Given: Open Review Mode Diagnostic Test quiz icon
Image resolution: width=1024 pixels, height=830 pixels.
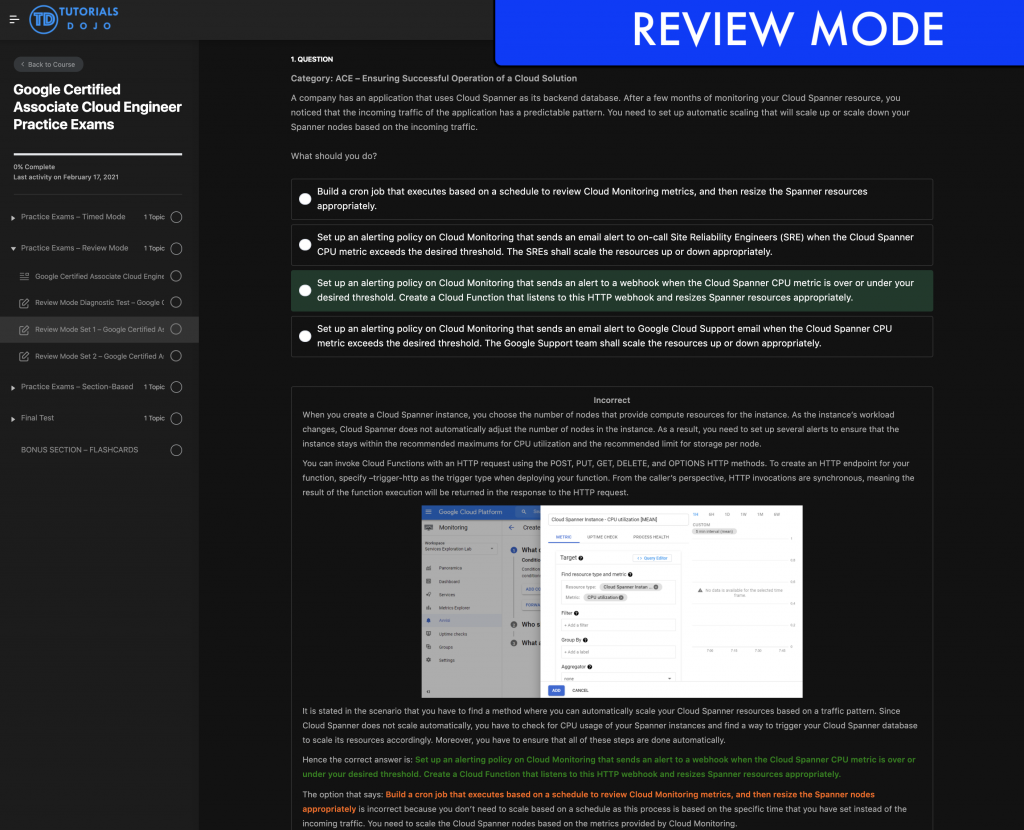Looking at the screenshot, I should (25, 303).
